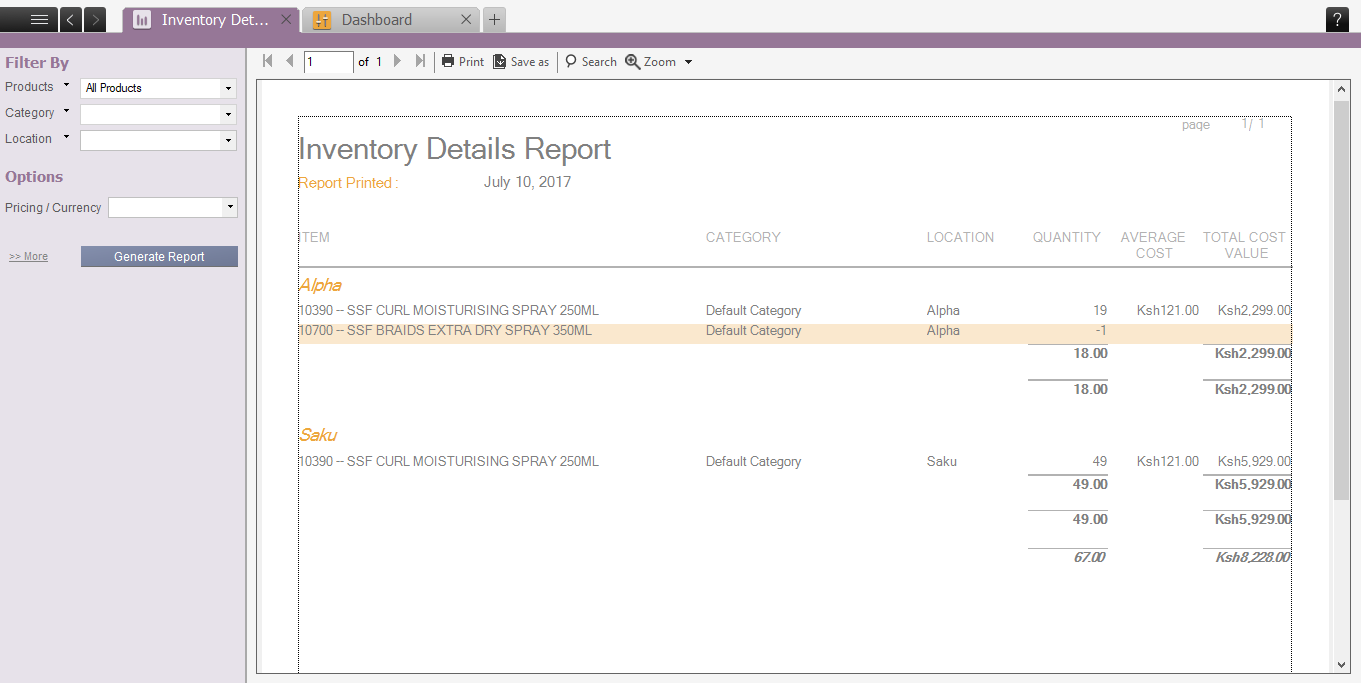Jump to last report page

(420, 61)
